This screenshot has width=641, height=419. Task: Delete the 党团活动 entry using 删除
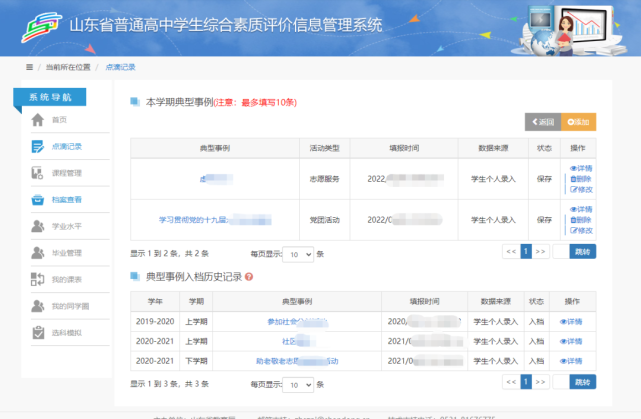tap(581, 220)
